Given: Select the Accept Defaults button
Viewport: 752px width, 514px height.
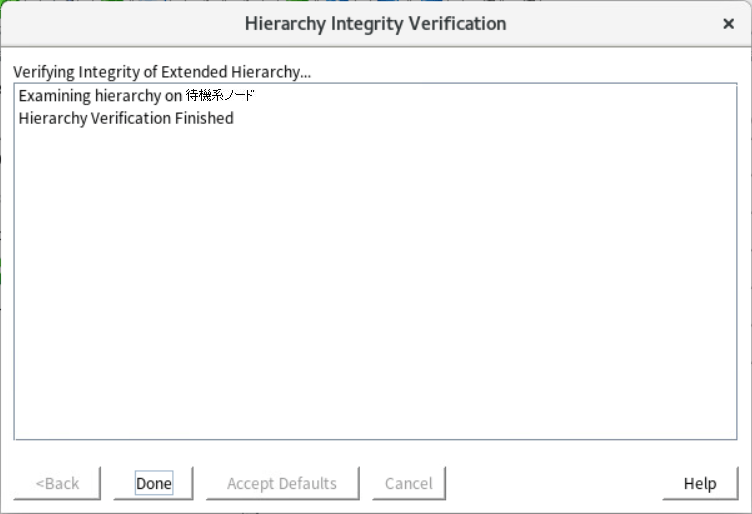Looking at the screenshot, I should [x=282, y=483].
